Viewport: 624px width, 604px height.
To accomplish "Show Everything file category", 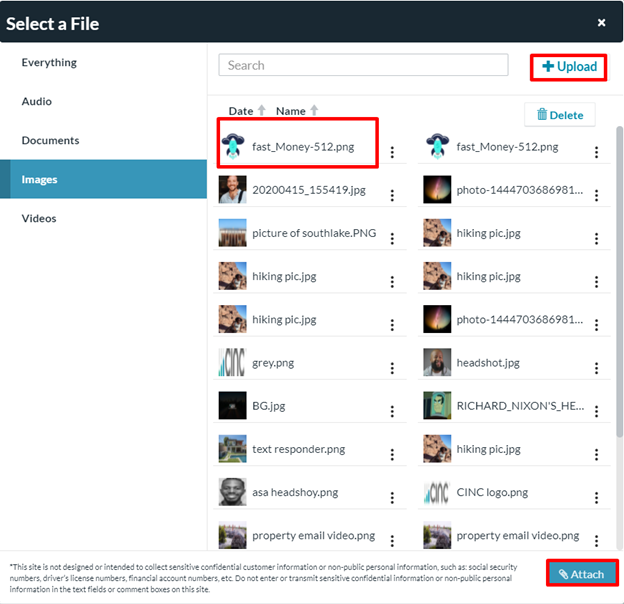I will pyautogui.click(x=103, y=62).
